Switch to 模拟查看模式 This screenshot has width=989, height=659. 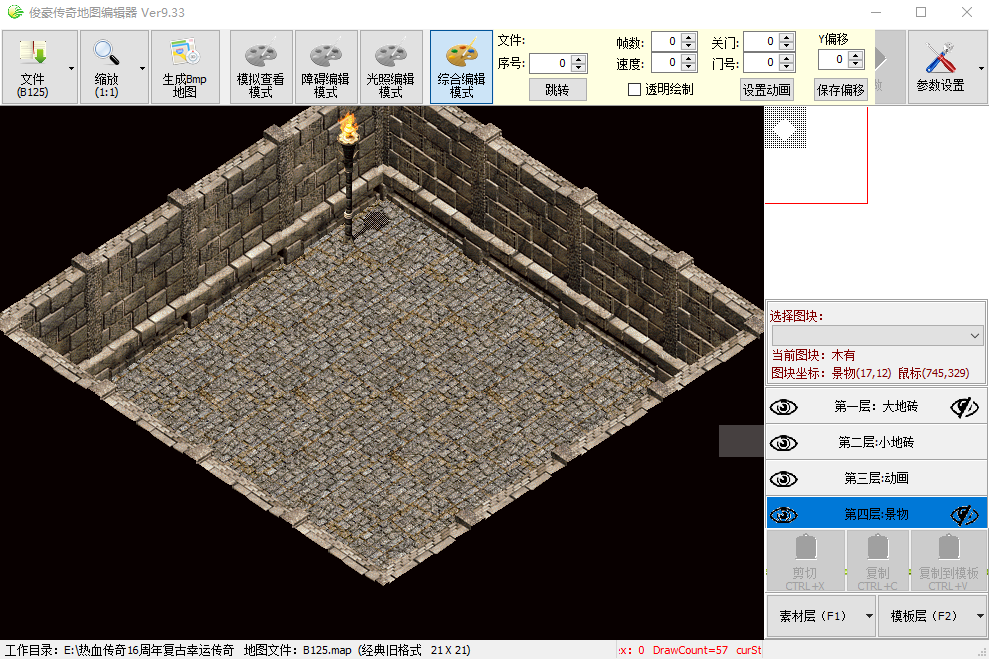coord(260,67)
